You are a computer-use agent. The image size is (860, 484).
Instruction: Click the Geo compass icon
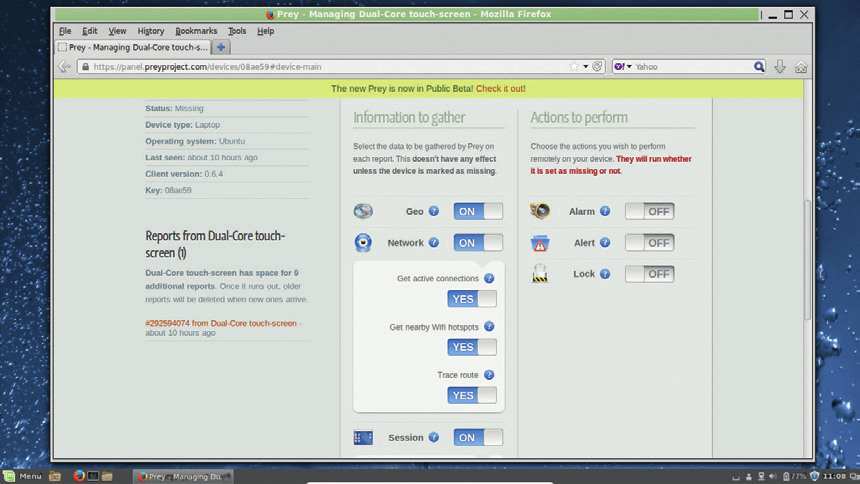tap(363, 211)
